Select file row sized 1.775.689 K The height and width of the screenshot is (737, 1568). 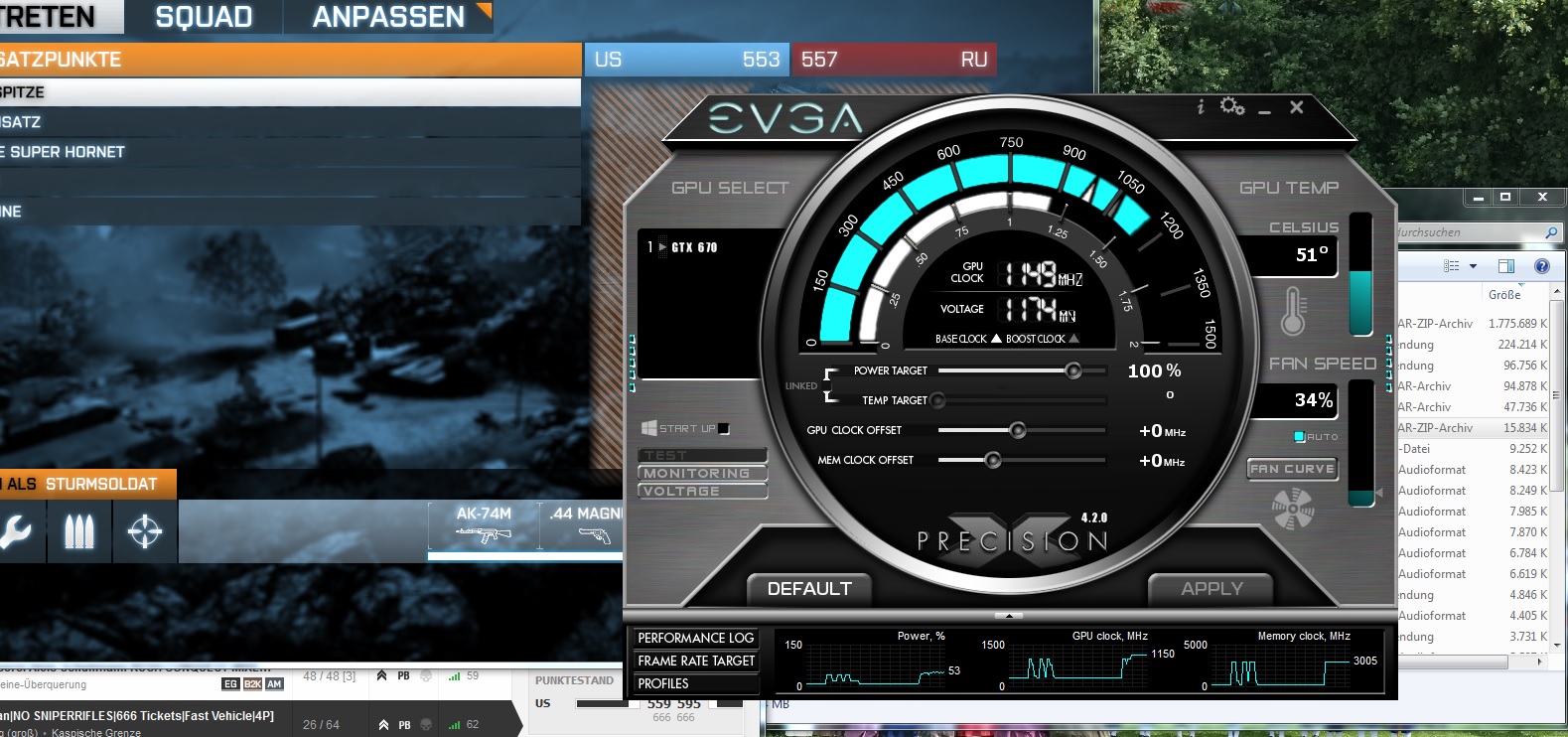[1473, 324]
